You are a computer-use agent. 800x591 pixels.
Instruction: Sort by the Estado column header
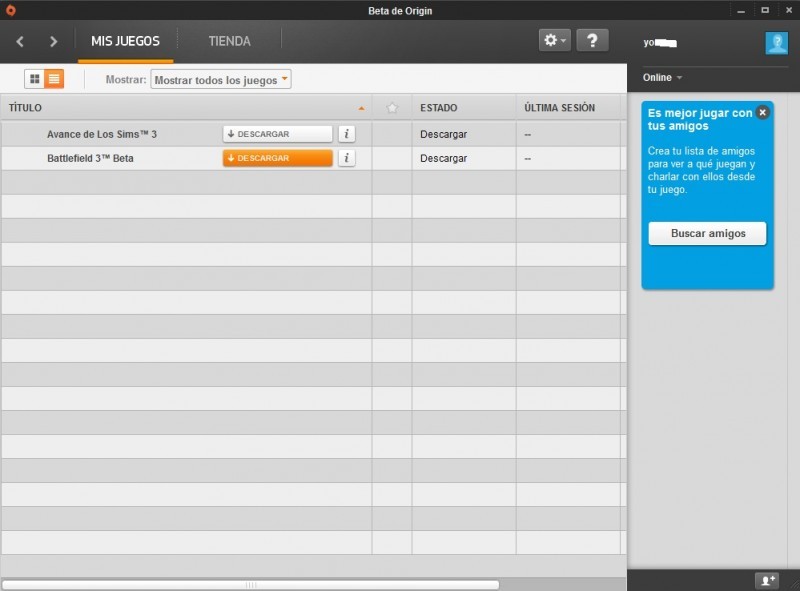click(464, 108)
